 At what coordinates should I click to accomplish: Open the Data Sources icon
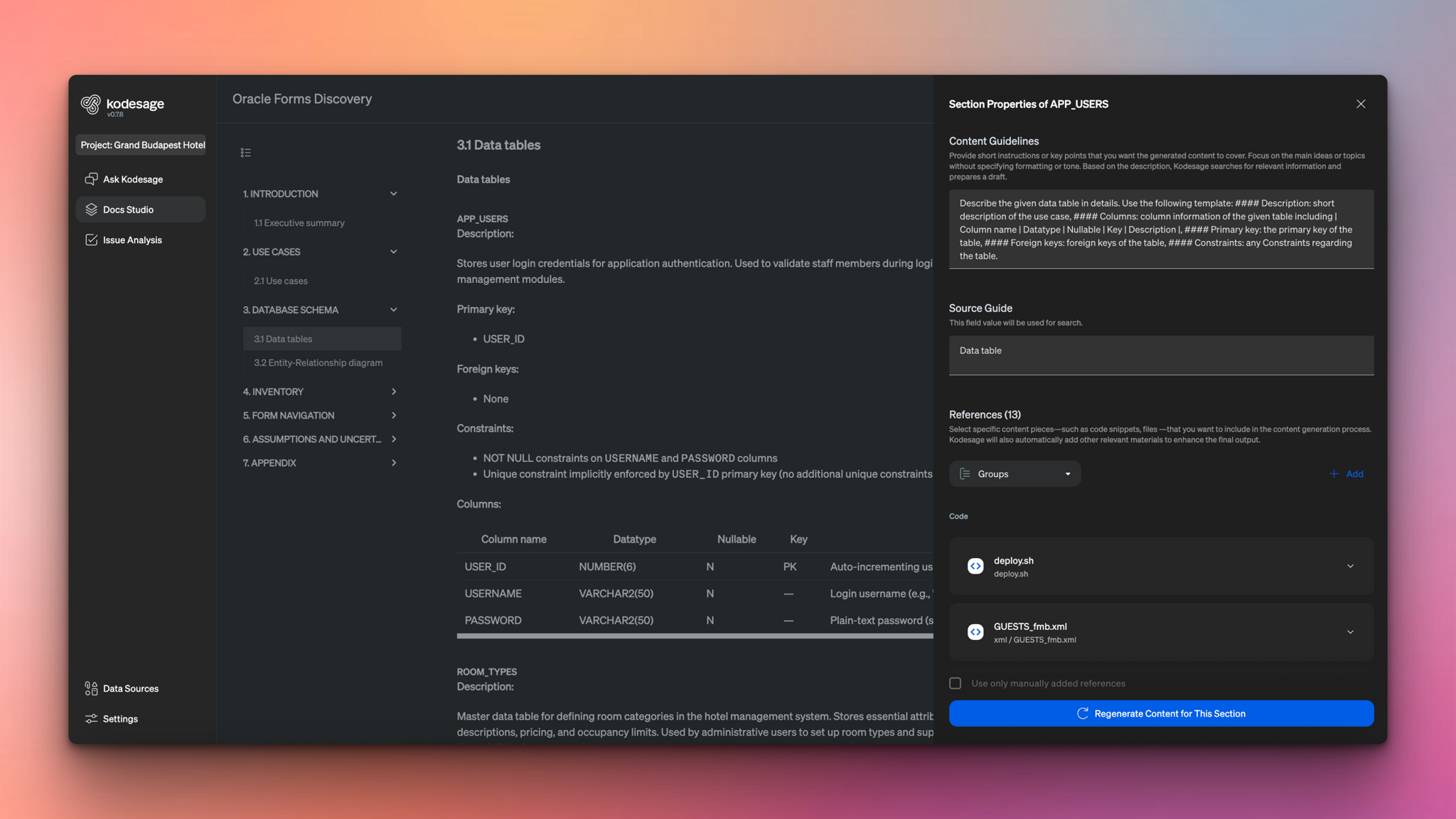point(91,688)
